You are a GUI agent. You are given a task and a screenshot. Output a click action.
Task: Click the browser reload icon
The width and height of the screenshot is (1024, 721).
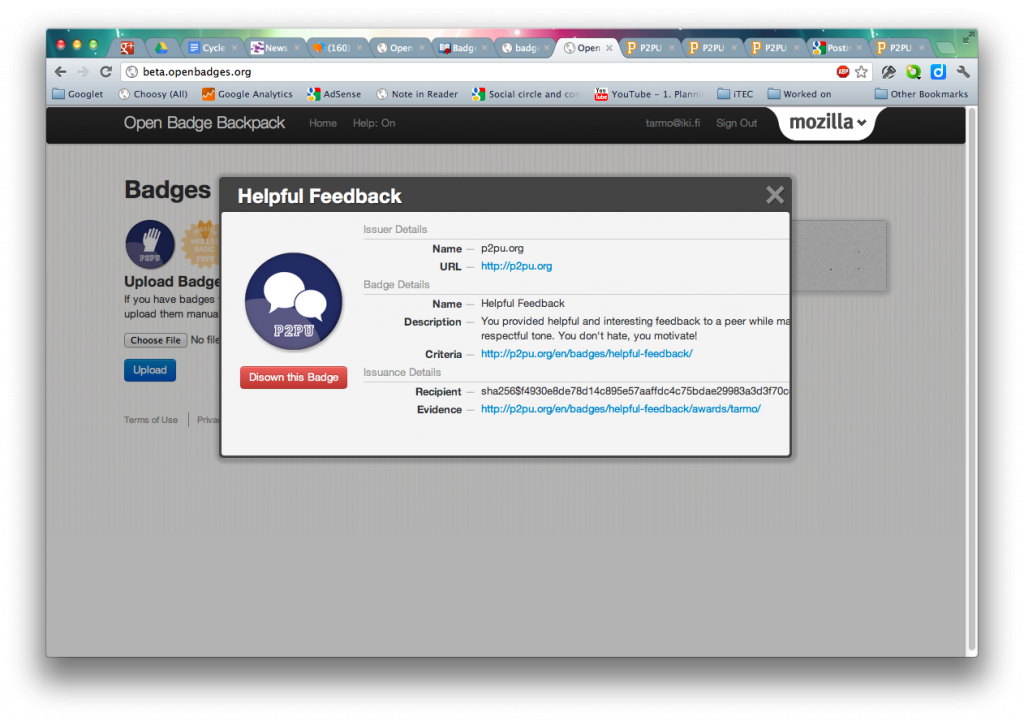[x=106, y=72]
